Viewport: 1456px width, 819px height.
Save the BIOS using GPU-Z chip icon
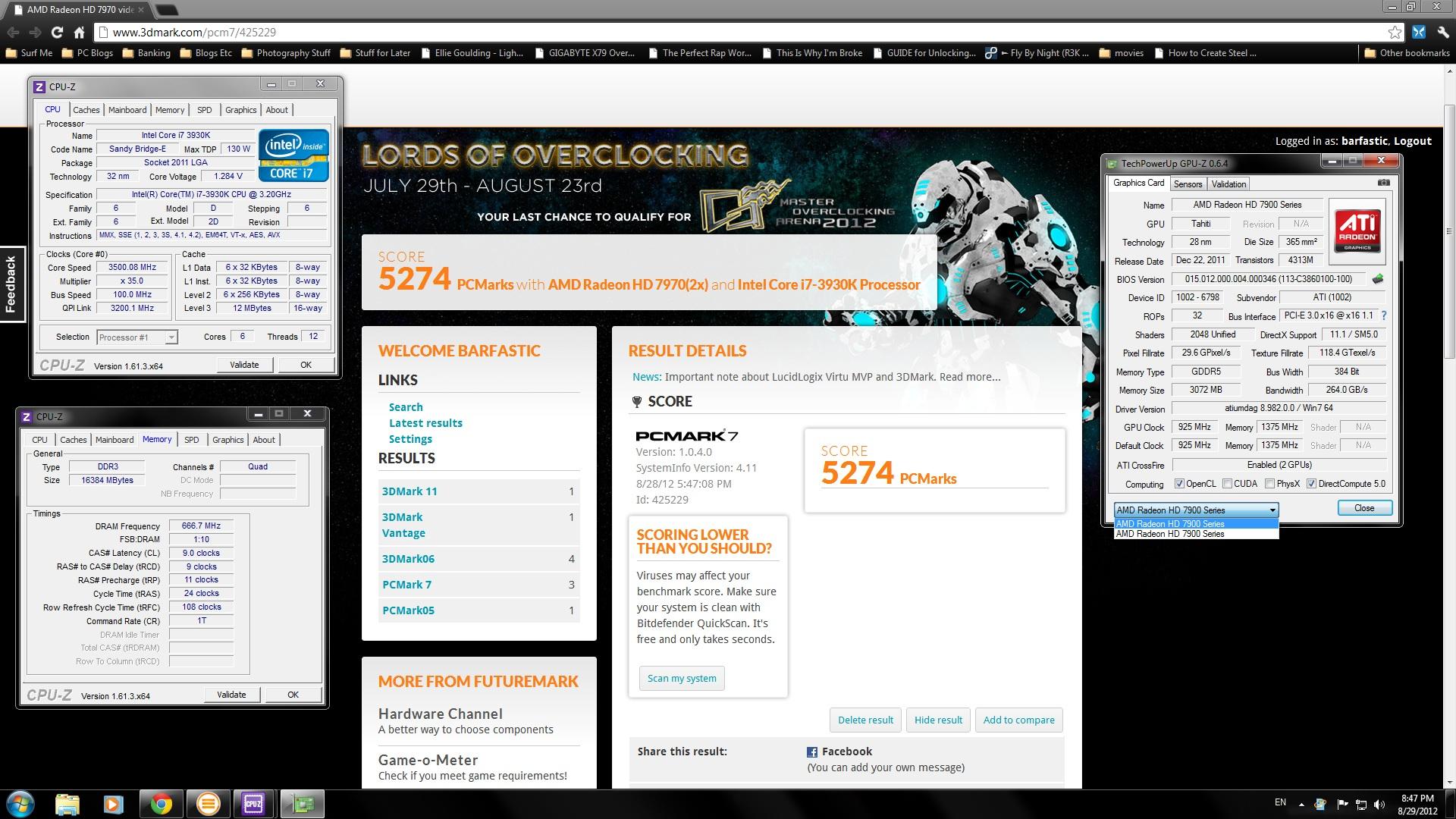(1378, 279)
